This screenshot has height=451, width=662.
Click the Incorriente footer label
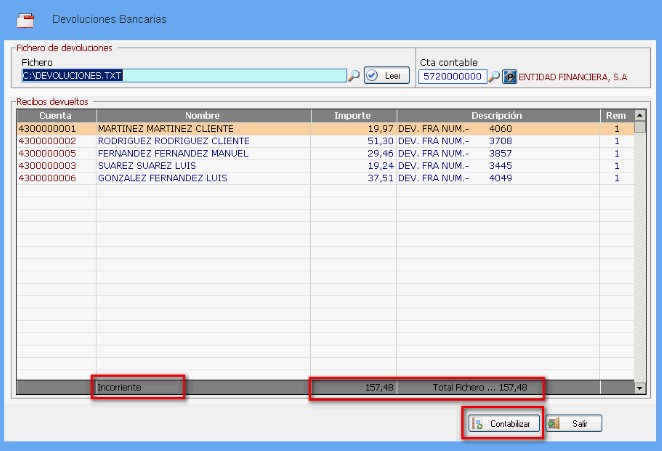coord(119,387)
